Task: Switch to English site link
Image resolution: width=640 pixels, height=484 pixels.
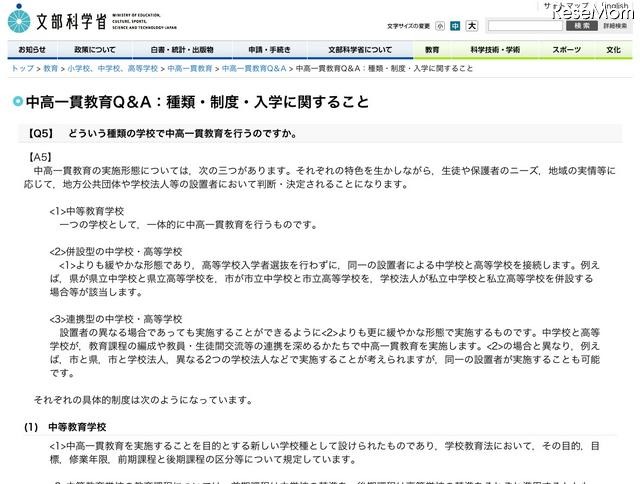Action: [615, 6]
